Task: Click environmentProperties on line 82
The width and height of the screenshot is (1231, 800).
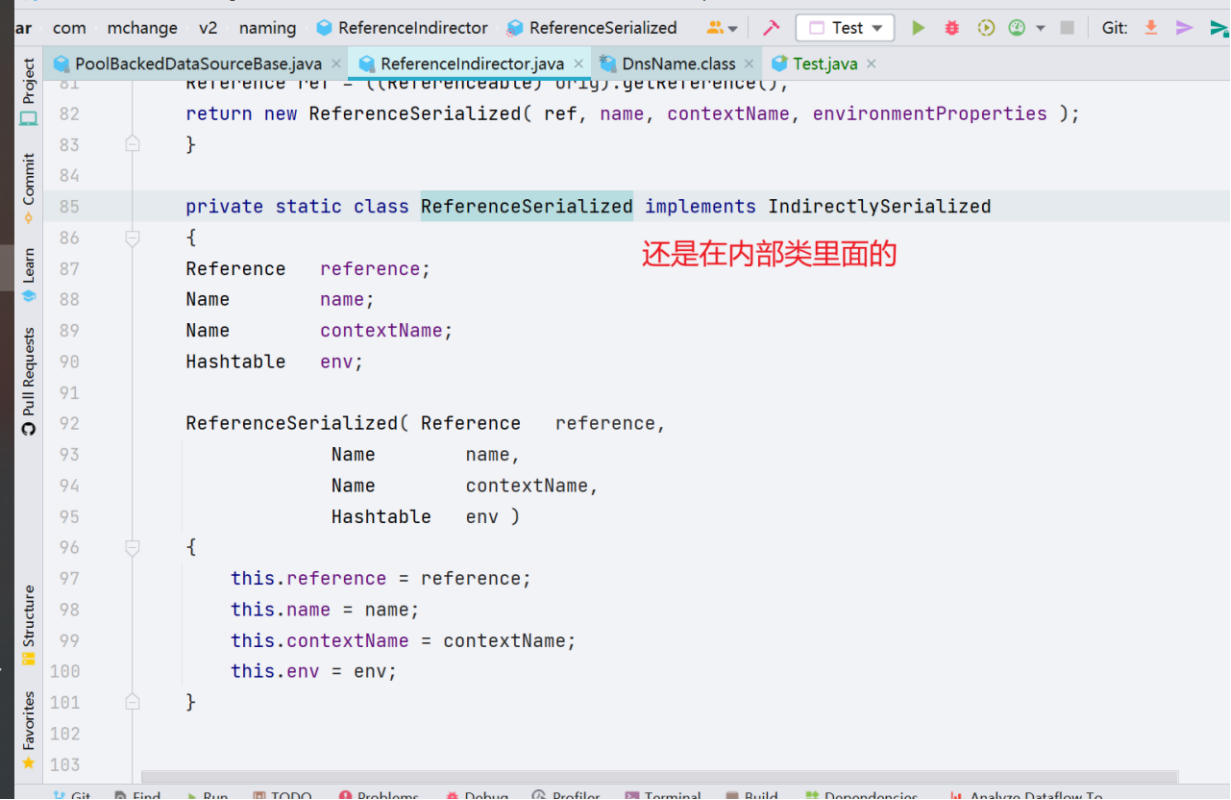Action: coord(930,114)
